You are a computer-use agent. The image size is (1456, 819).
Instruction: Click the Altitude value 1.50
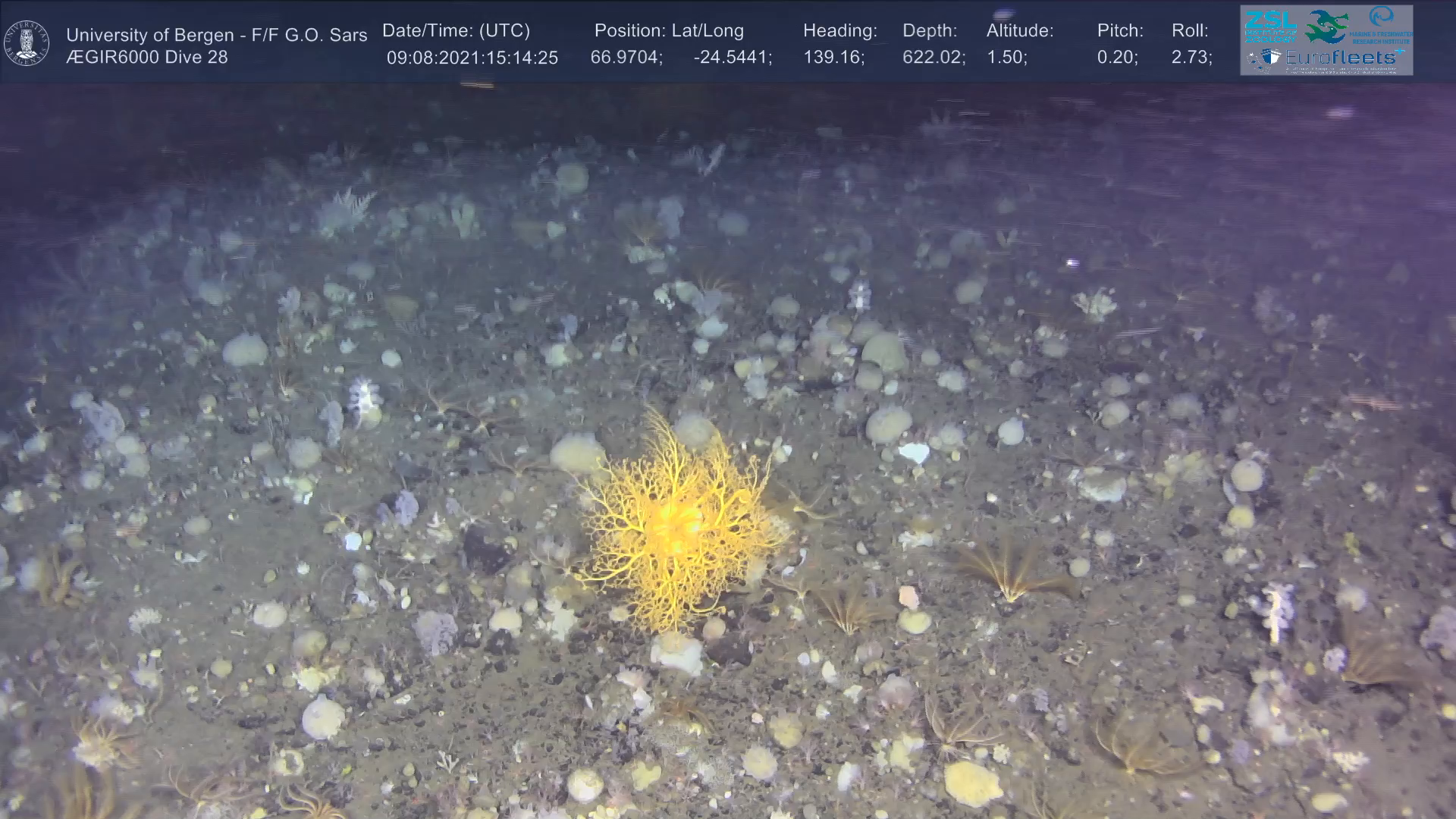[1006, 58]
